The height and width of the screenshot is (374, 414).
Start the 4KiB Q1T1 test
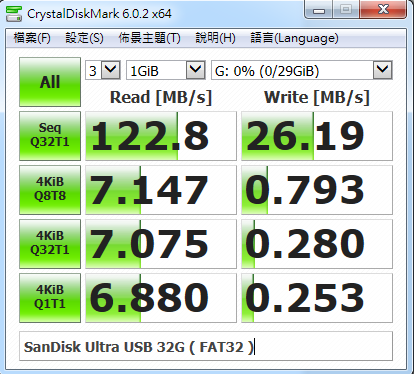(50, 298)
